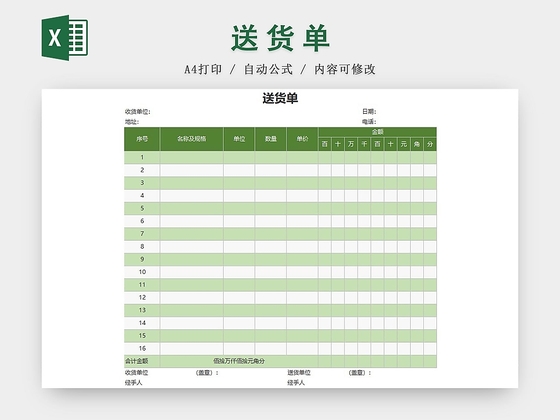Select the serial number 11 cell

pos(142,285)
